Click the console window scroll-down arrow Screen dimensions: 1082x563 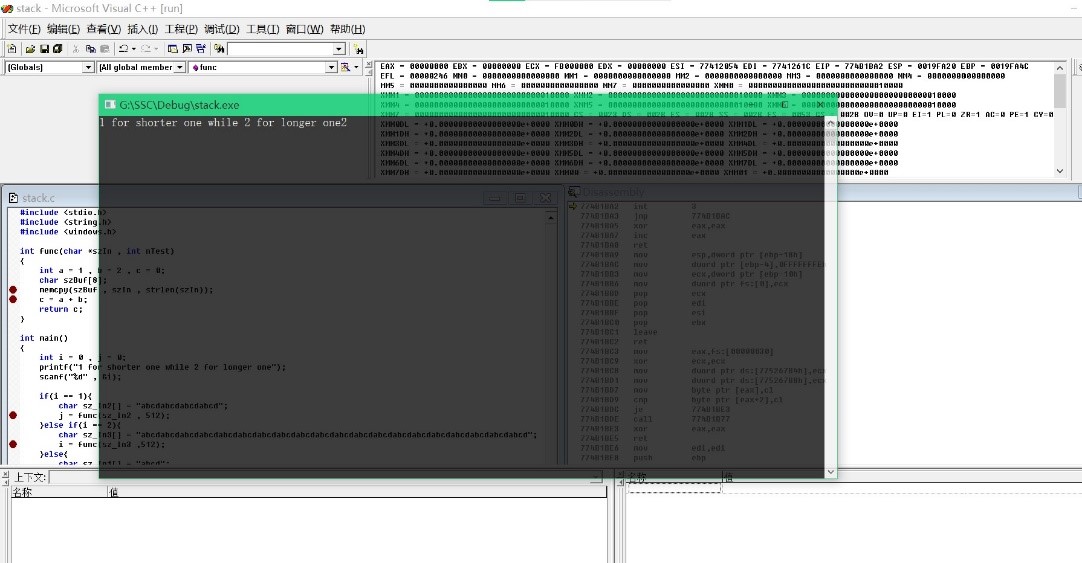[830, 472]
